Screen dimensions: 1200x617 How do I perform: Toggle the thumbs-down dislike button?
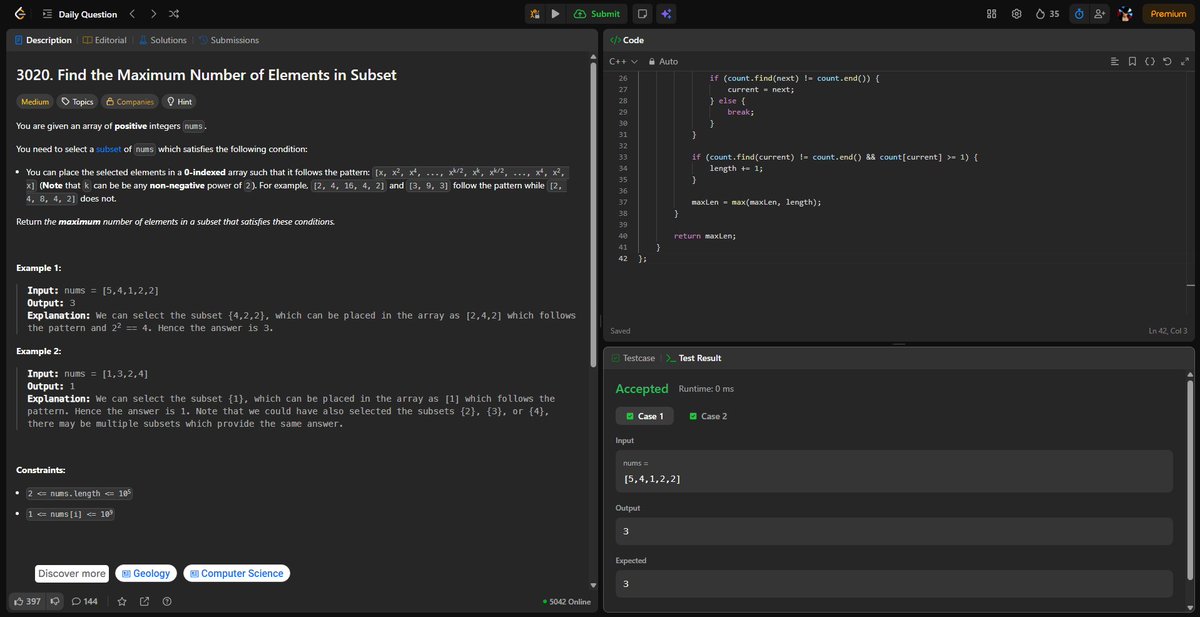coord(55,602)
